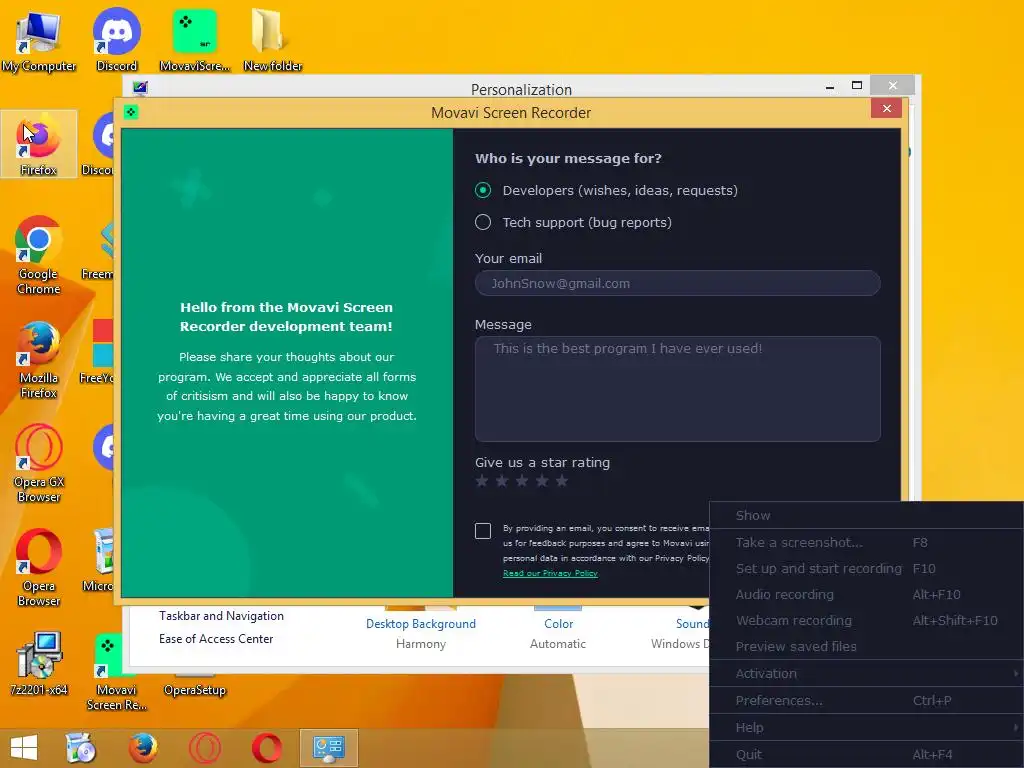Screen dimensions: 1024x768
Task: Open red Opera browser taskbar icon
Action: point(266,748)
